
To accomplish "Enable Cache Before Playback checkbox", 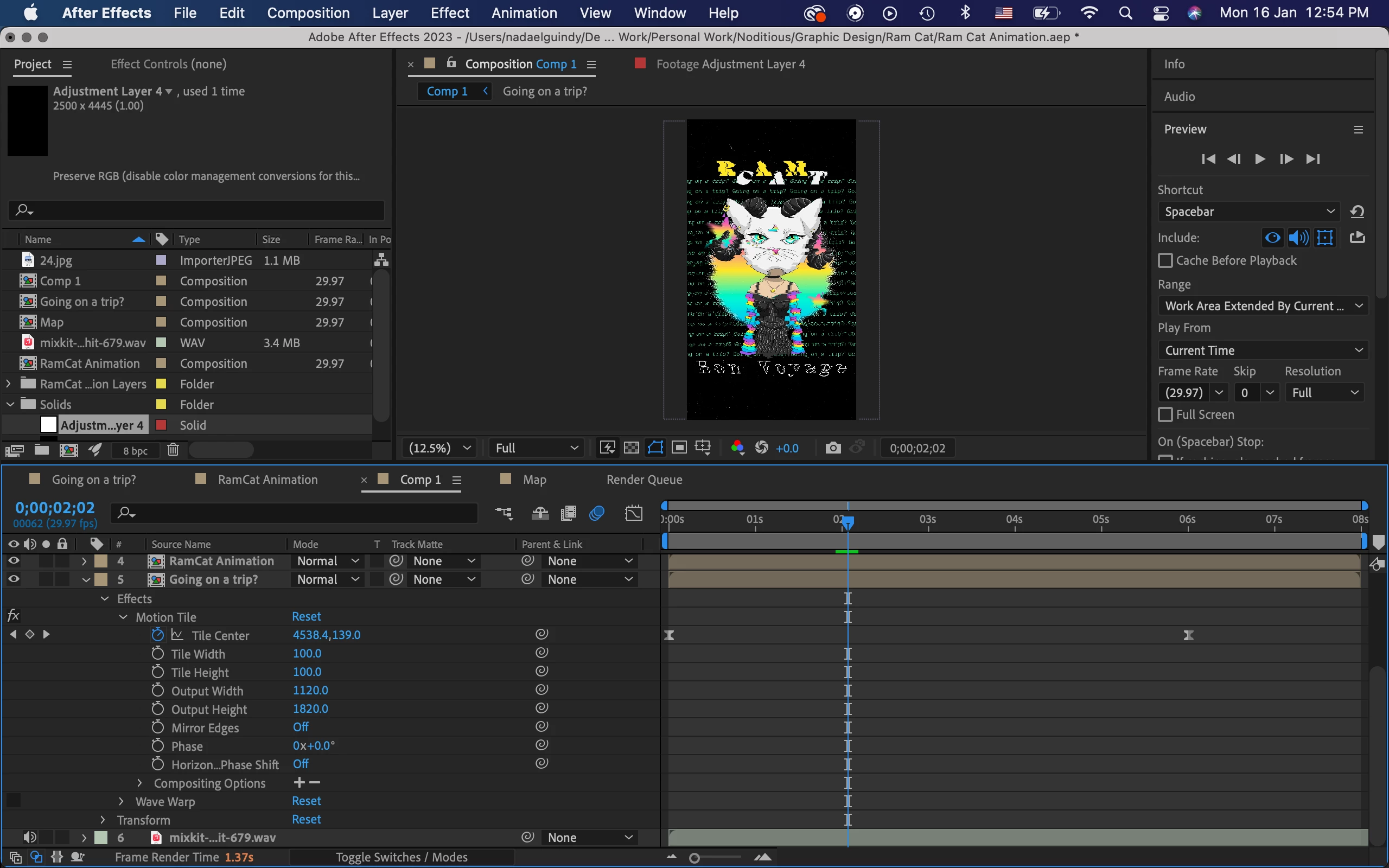I will coord(1165,260).
